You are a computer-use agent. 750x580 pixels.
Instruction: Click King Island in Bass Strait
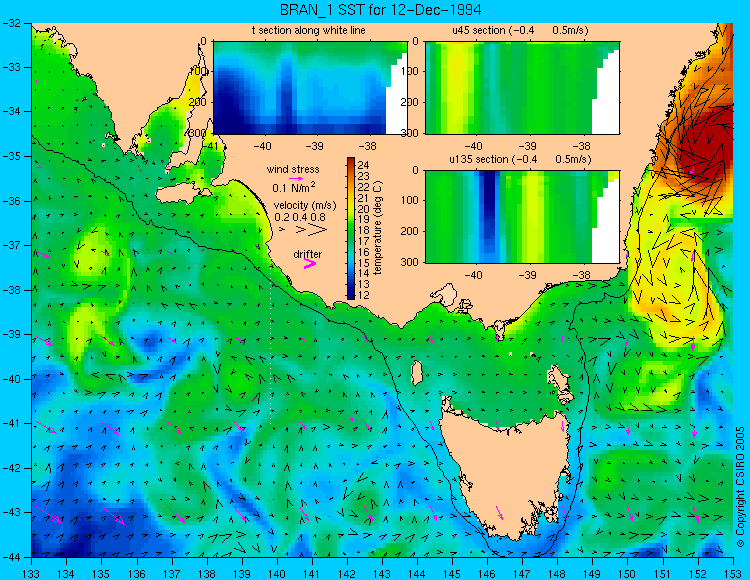pyautogui.click(x=417, y=373)
